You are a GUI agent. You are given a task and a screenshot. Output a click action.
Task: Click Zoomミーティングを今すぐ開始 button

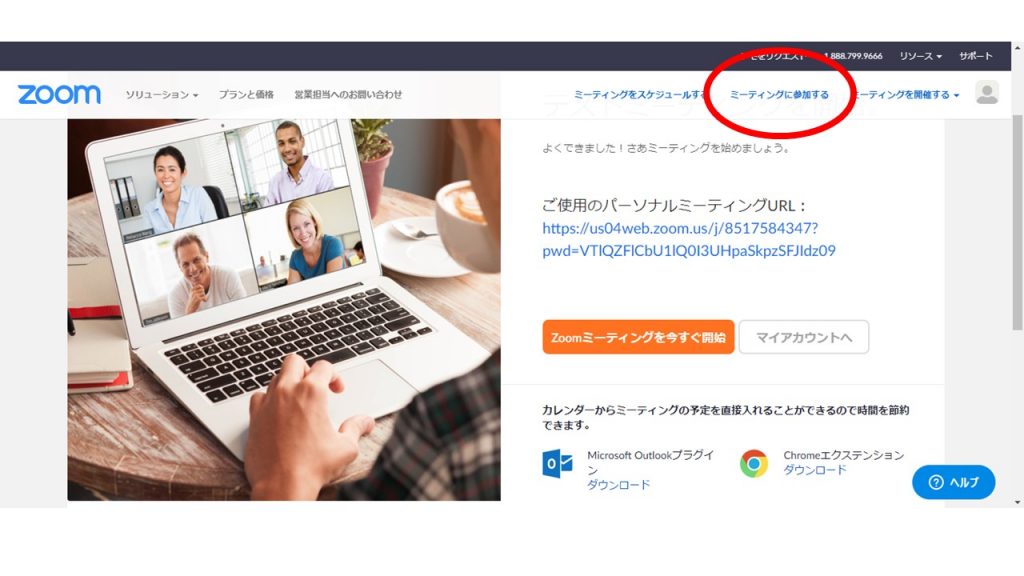coord(638,337)
